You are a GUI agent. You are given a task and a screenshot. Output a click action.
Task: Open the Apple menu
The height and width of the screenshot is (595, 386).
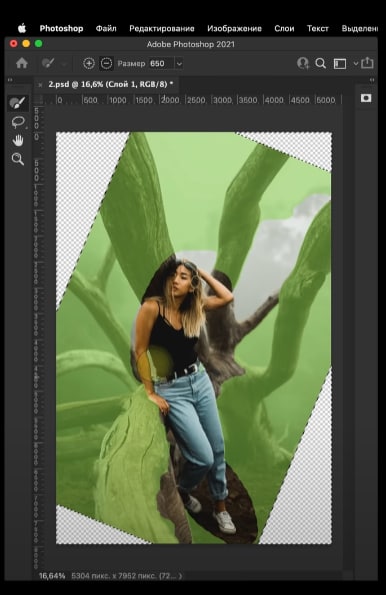coord(22,28)
